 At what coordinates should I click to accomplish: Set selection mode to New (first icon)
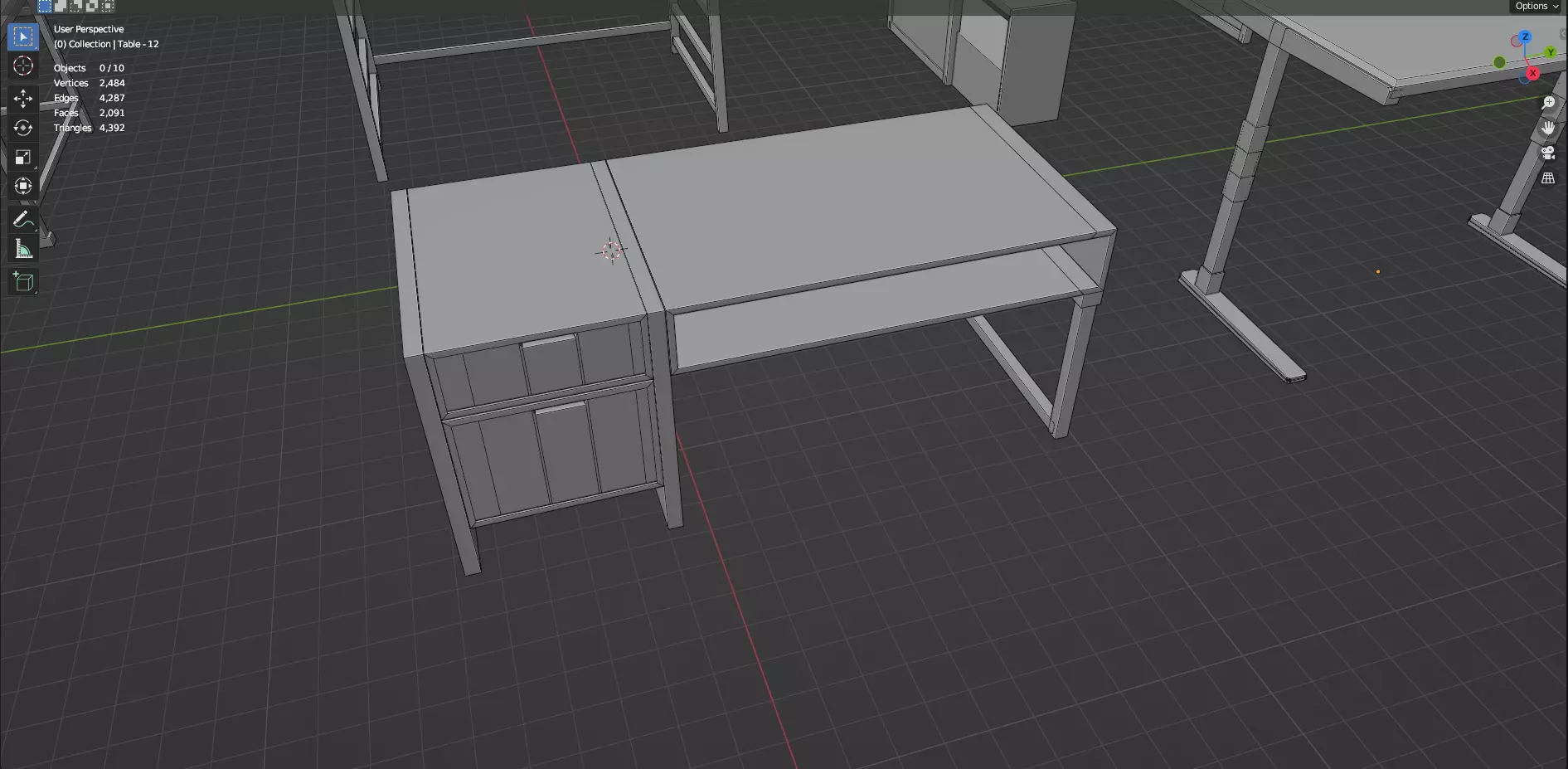pyautogui.click(x=45, y=6)
